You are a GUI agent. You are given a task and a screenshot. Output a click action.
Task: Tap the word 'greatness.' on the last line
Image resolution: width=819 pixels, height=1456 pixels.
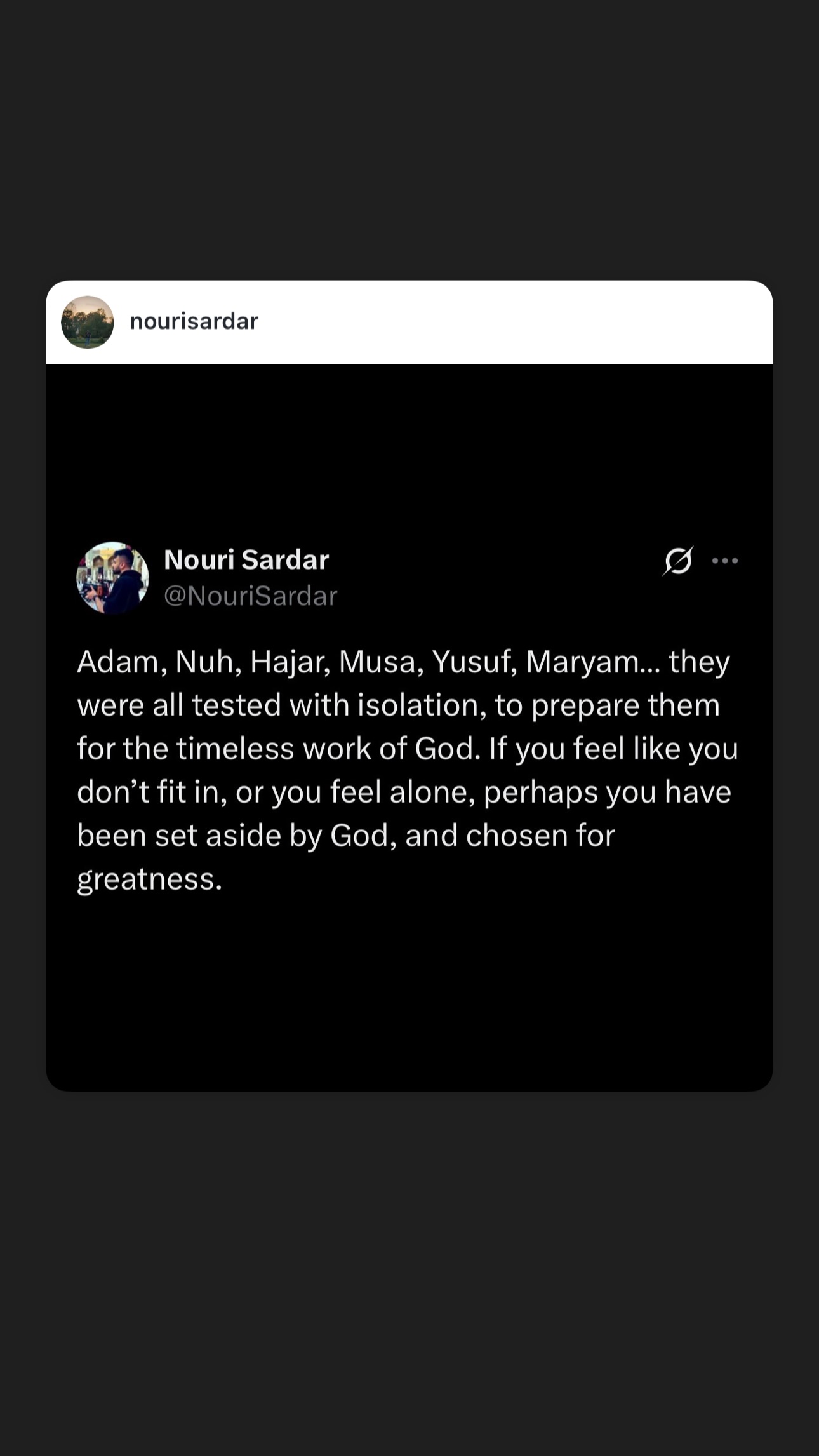[x=150, y=879]
